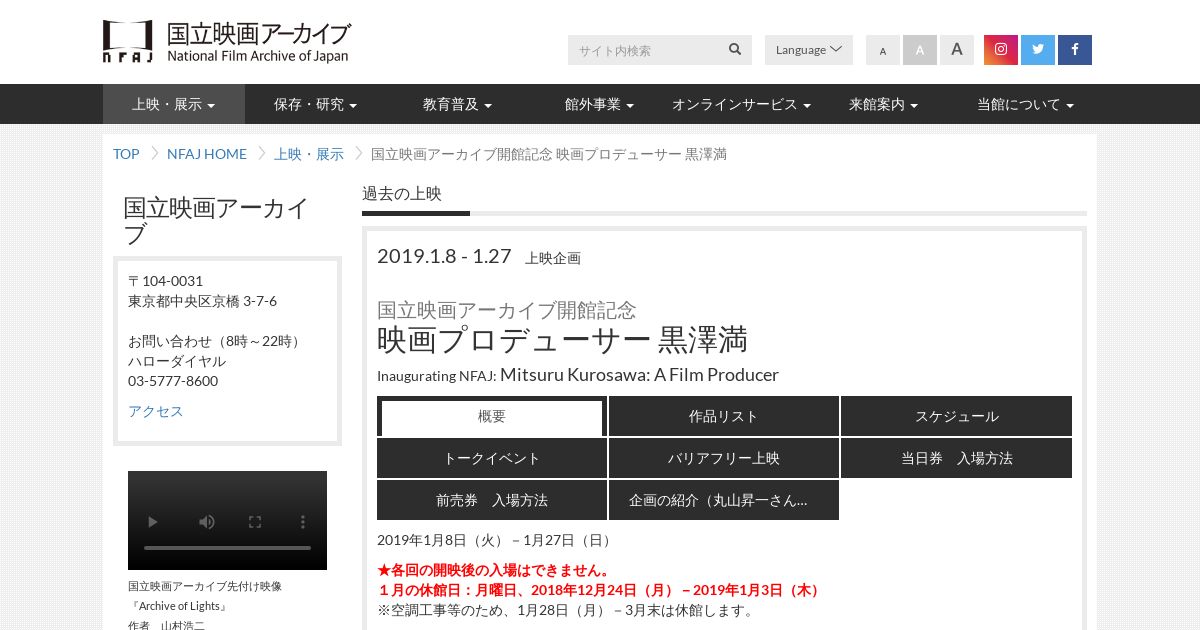Click the address 東京都中央区京橋 3-7-6

tap(202, 301)
